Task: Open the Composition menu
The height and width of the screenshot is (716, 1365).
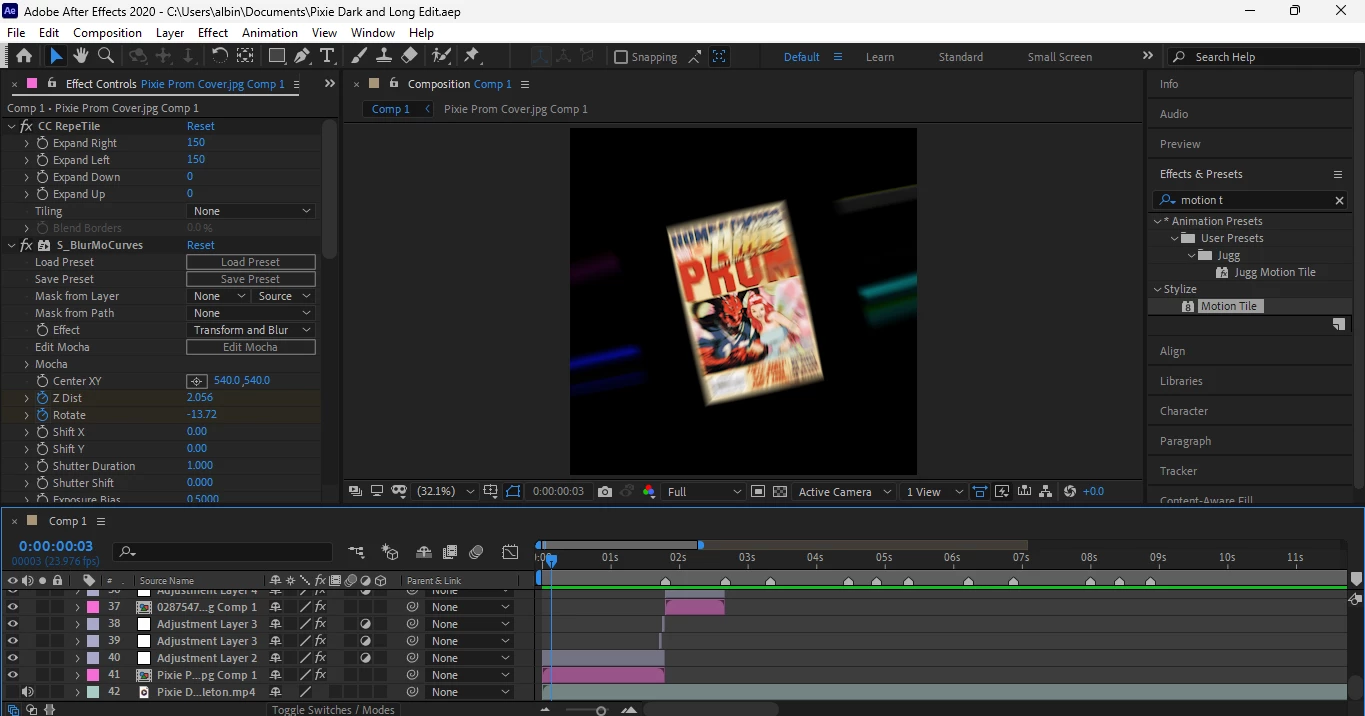Action: coord(107,33)
